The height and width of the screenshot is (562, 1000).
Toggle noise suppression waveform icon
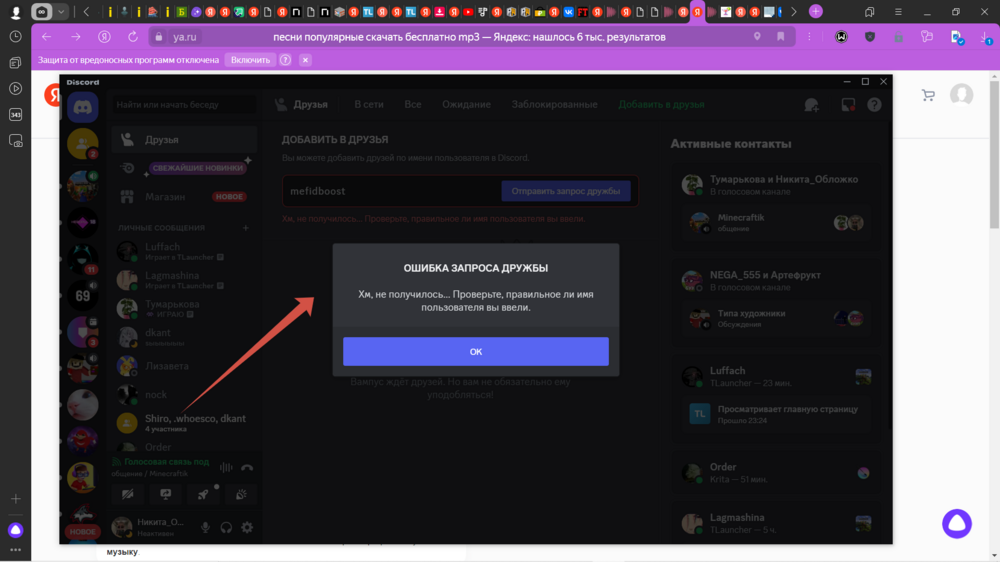coord(226,468)
